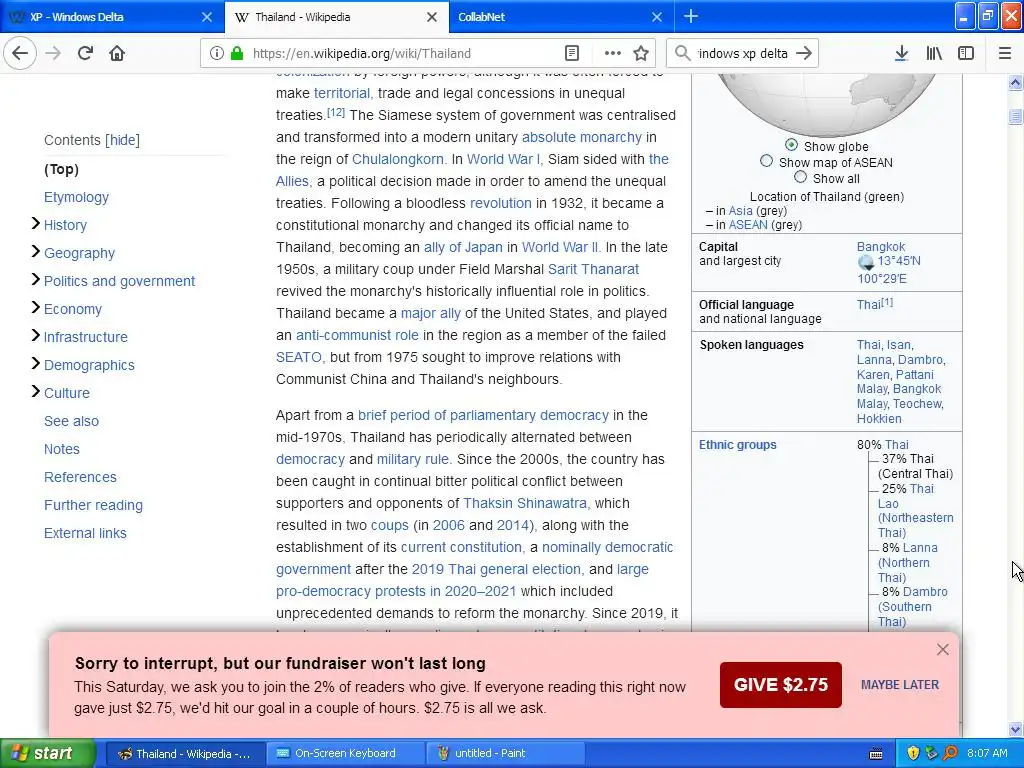Jump to External links section

85,533
